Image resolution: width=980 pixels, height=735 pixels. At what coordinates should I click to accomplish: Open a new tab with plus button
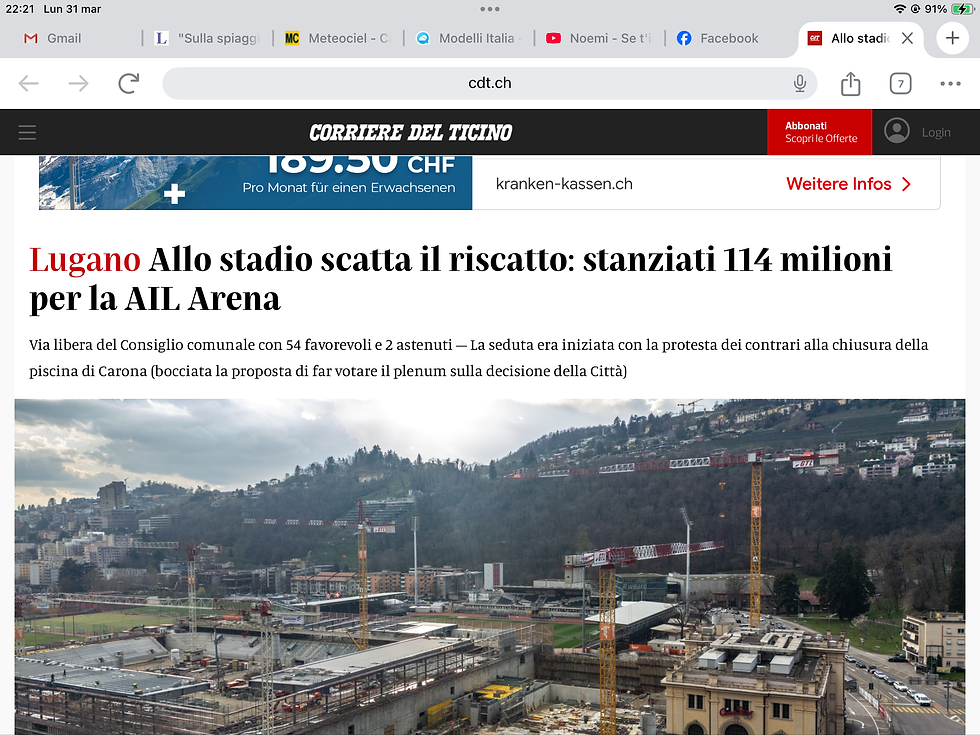click(x=952, y=38)
